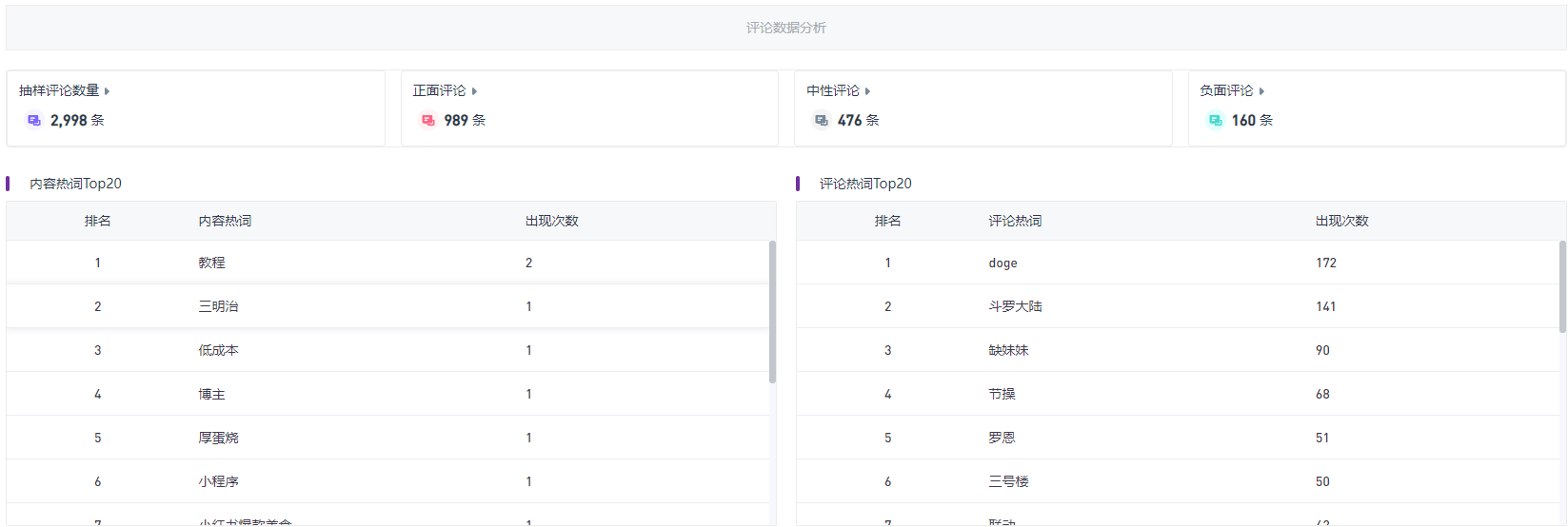Expand the 负面评论 arrow

1261,91
